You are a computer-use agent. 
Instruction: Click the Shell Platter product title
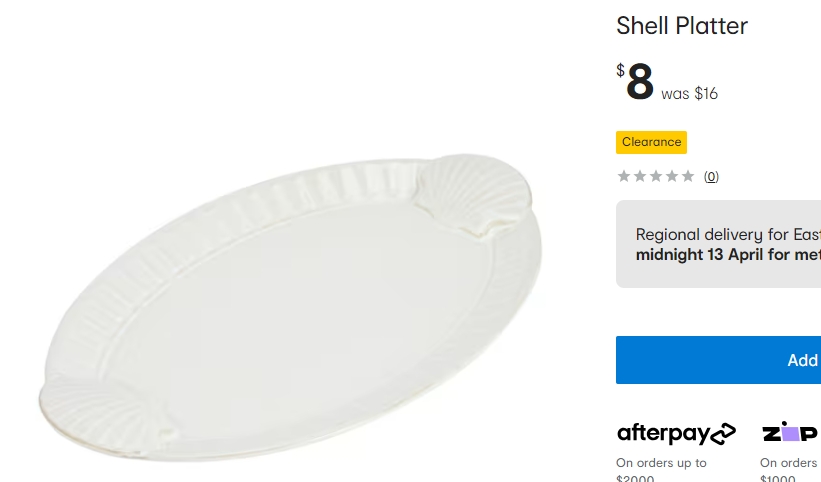point(682,26)
